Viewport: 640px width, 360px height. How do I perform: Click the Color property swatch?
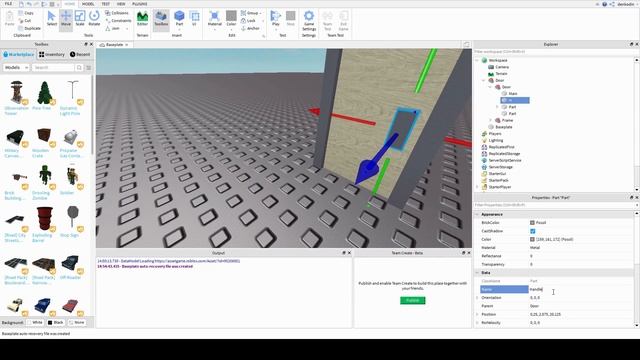click(x=532, y=239)
